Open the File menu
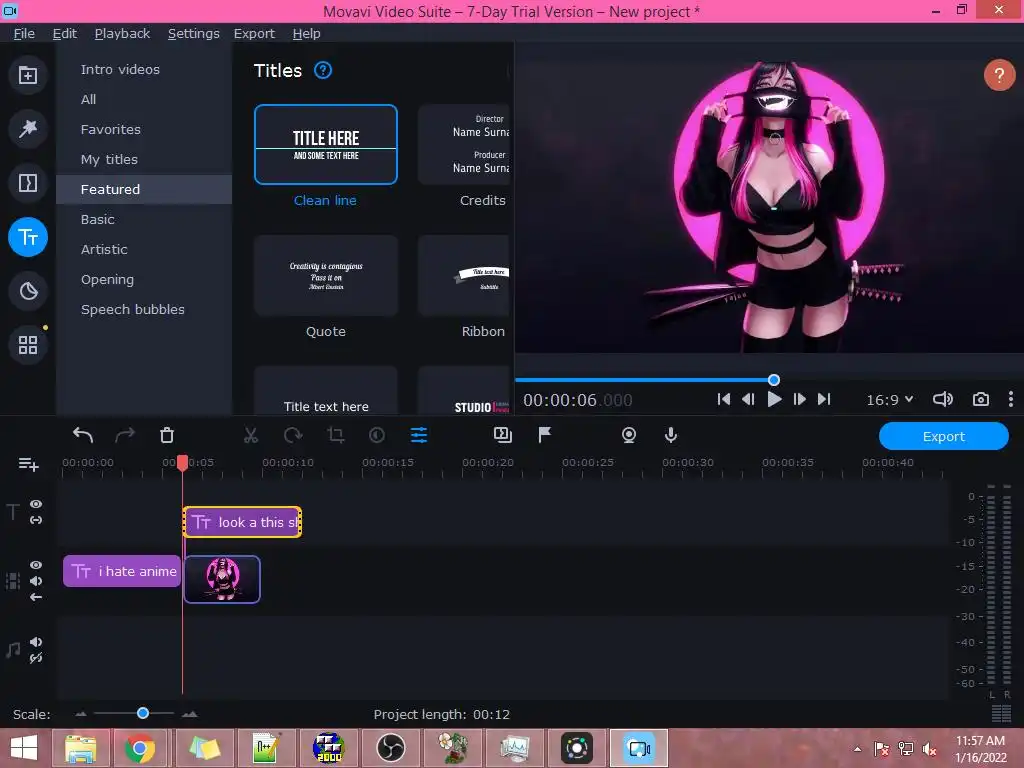1024x768 pixels. (x=24, y=33)
